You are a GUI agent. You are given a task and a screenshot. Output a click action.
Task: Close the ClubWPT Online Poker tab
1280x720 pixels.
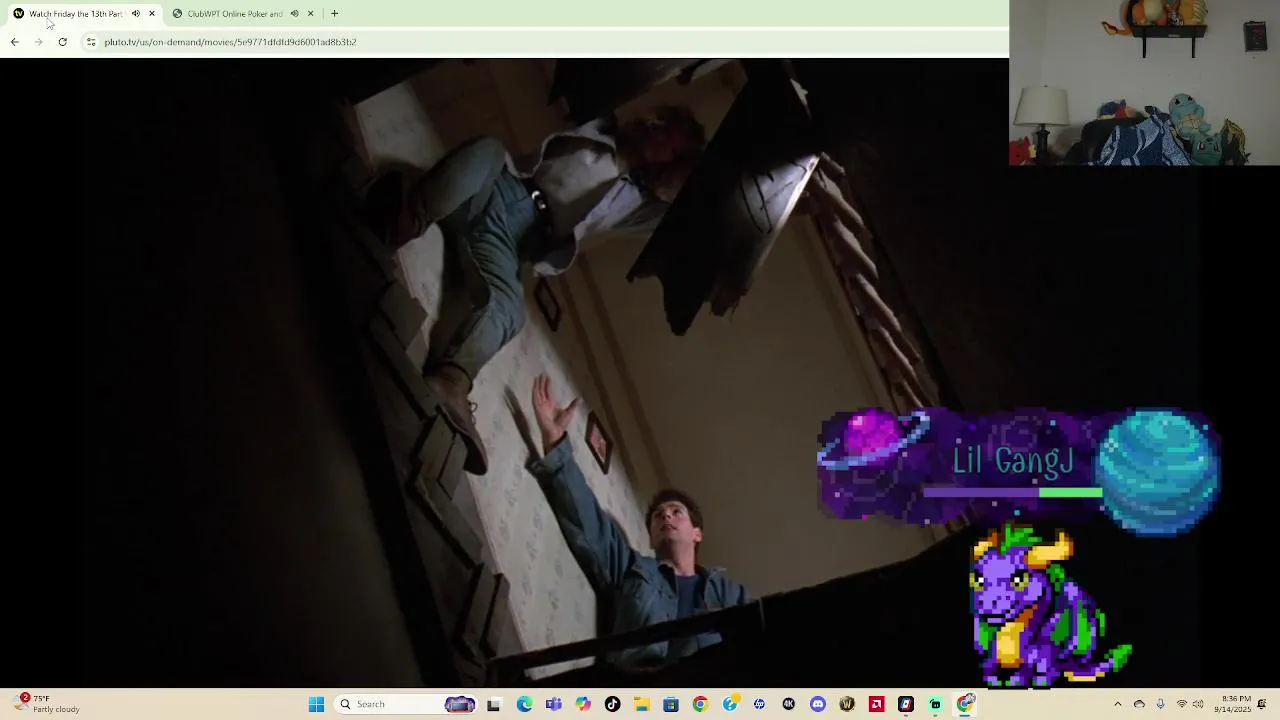click(310, 14)
